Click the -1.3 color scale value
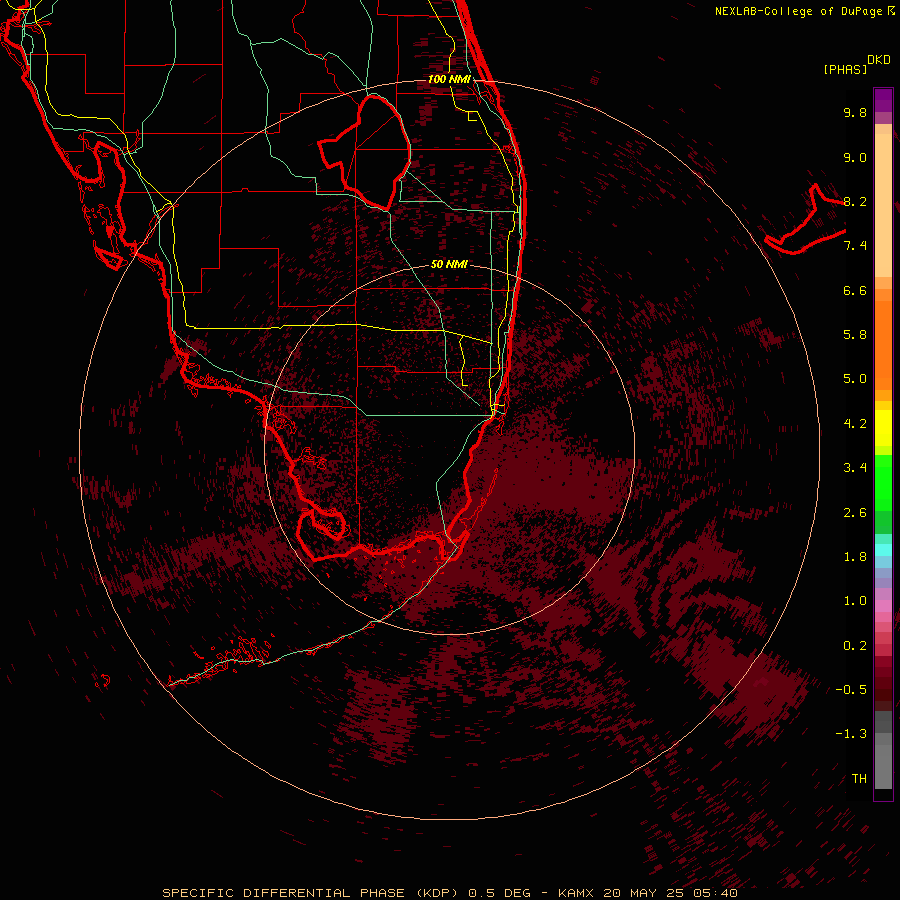 tap(851, 734)
